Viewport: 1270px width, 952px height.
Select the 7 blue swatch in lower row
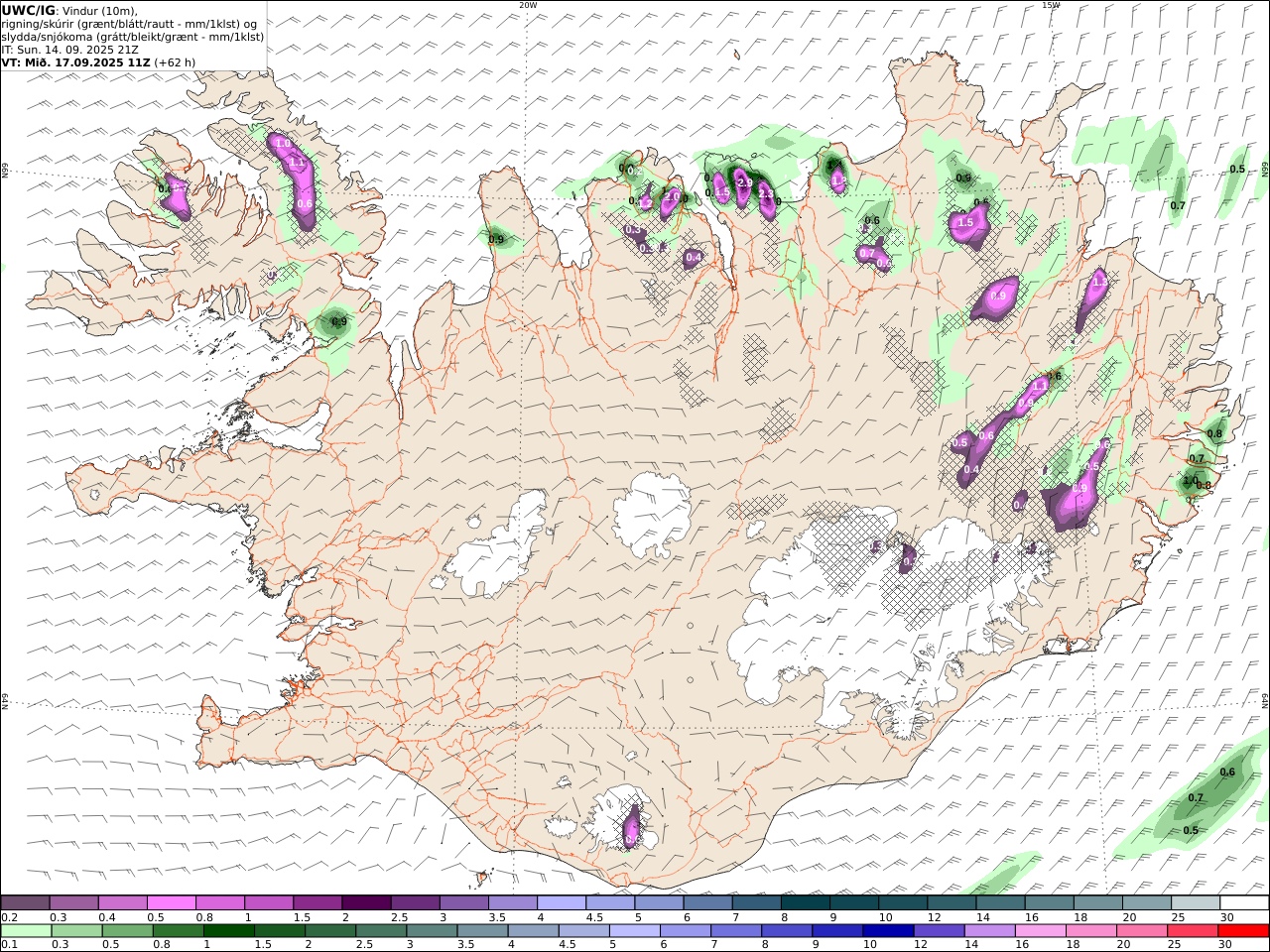pos(735,931)
